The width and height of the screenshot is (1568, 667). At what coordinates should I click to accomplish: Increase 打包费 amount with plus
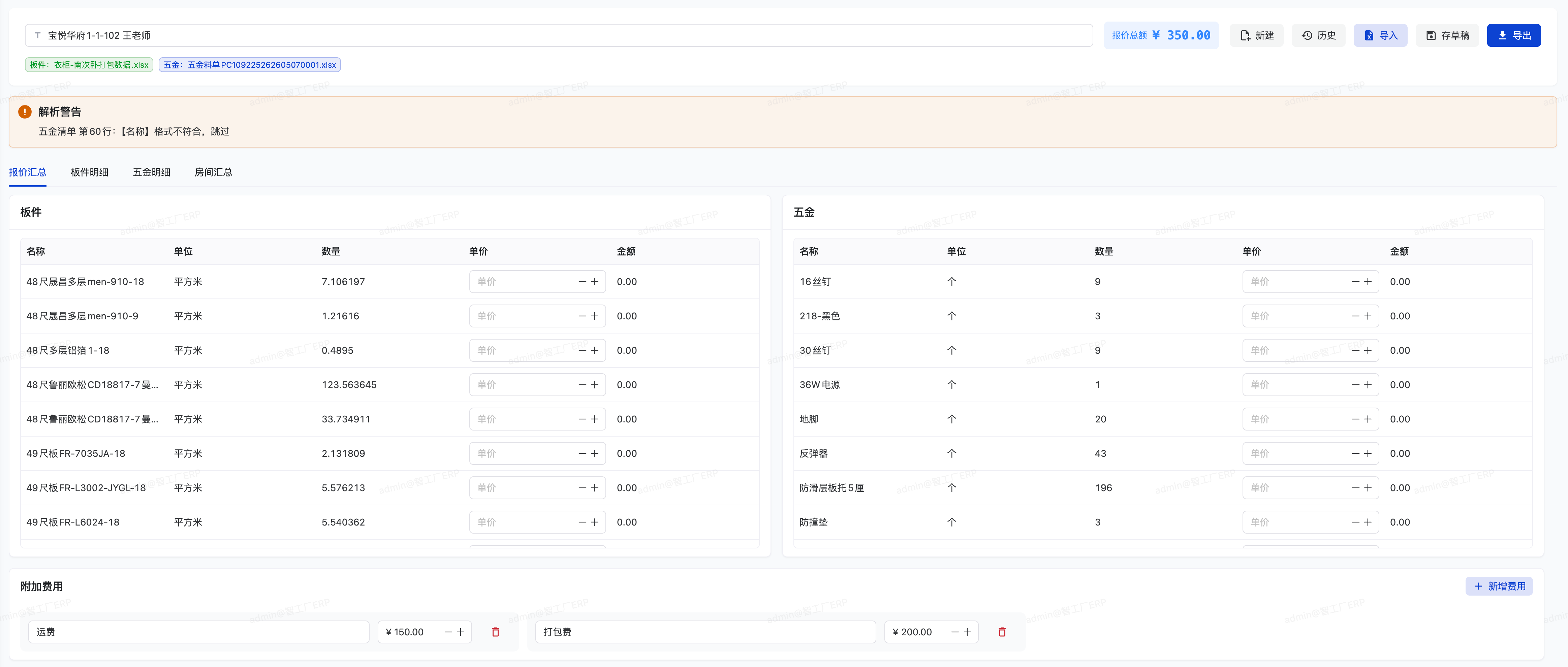[967, 632]
